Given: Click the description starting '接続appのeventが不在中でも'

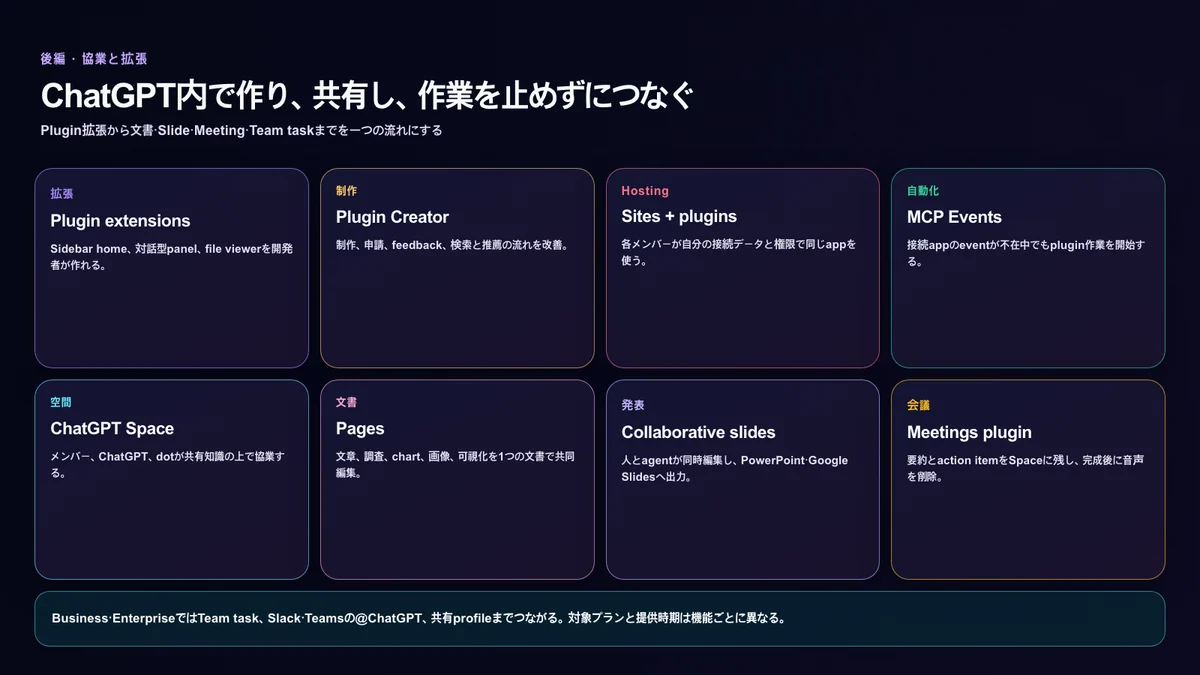Looking at the screenshot, I should pos(1026,253).
